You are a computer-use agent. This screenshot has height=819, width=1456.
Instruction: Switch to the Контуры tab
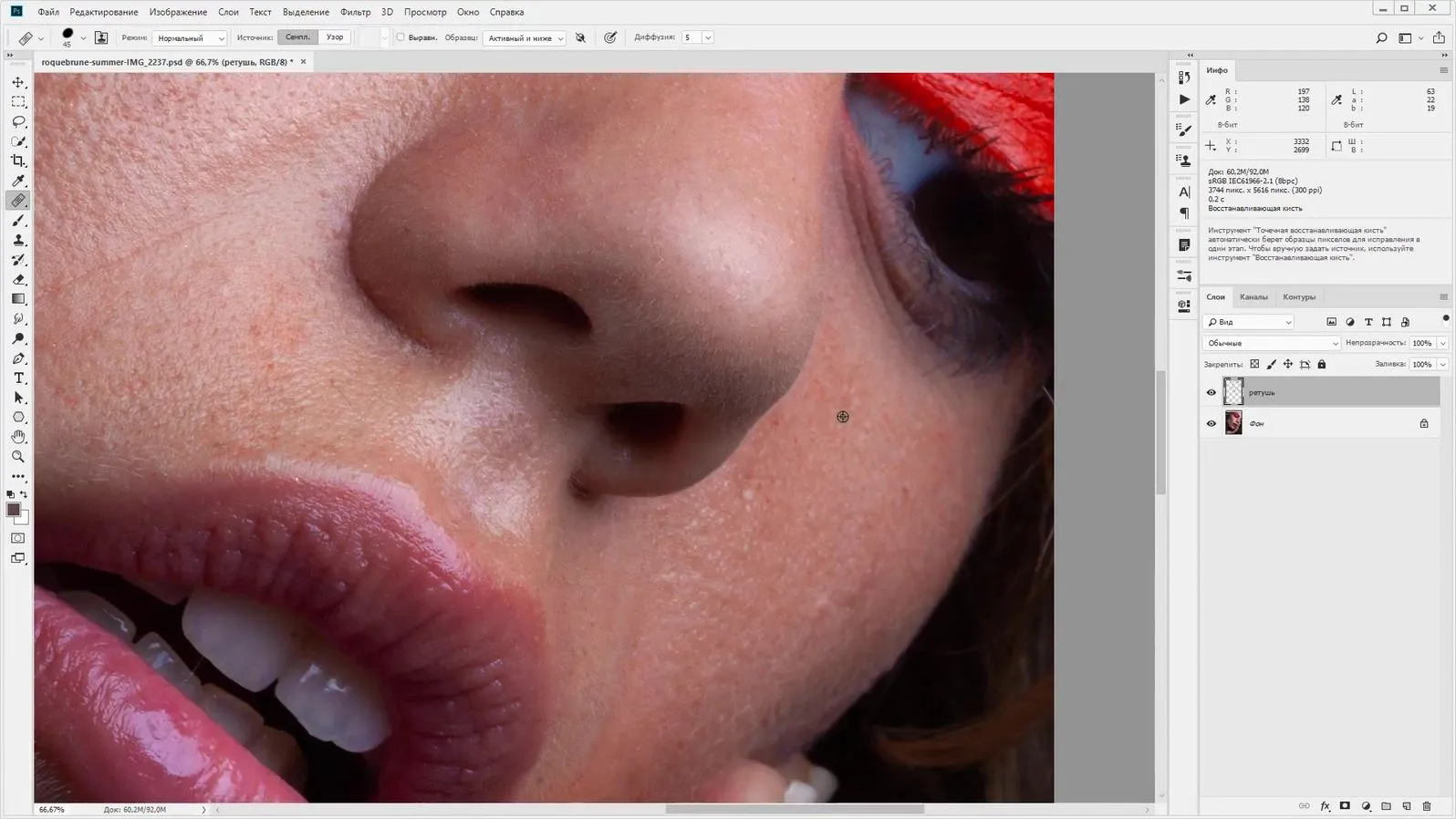(1299, 297)
